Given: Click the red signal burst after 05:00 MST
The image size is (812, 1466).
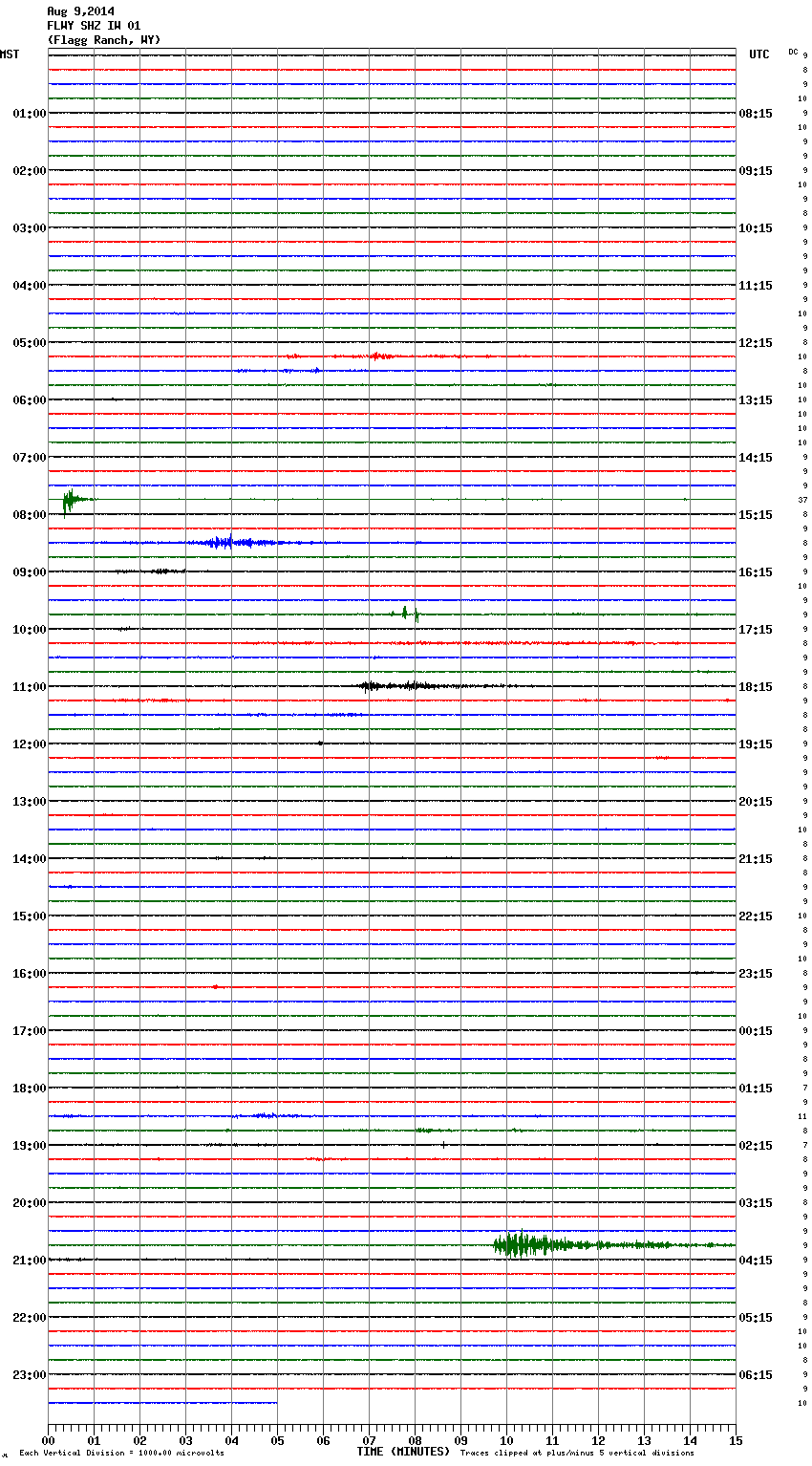Looking at the screenshot, I should pos(377,356).
